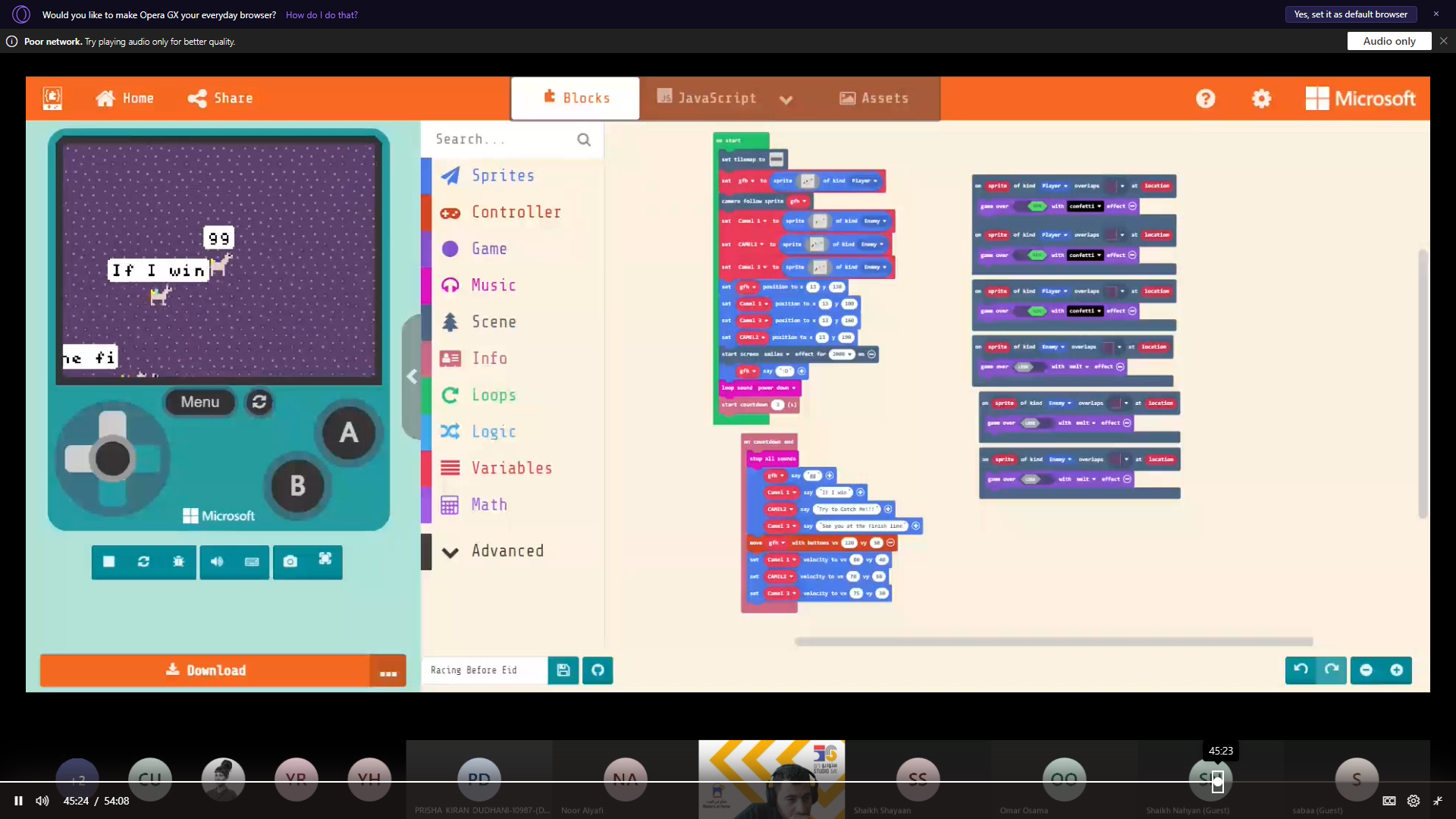Click the GitHub repository icon
This screenshot has height=819, width=1456.
click(598, 670)
